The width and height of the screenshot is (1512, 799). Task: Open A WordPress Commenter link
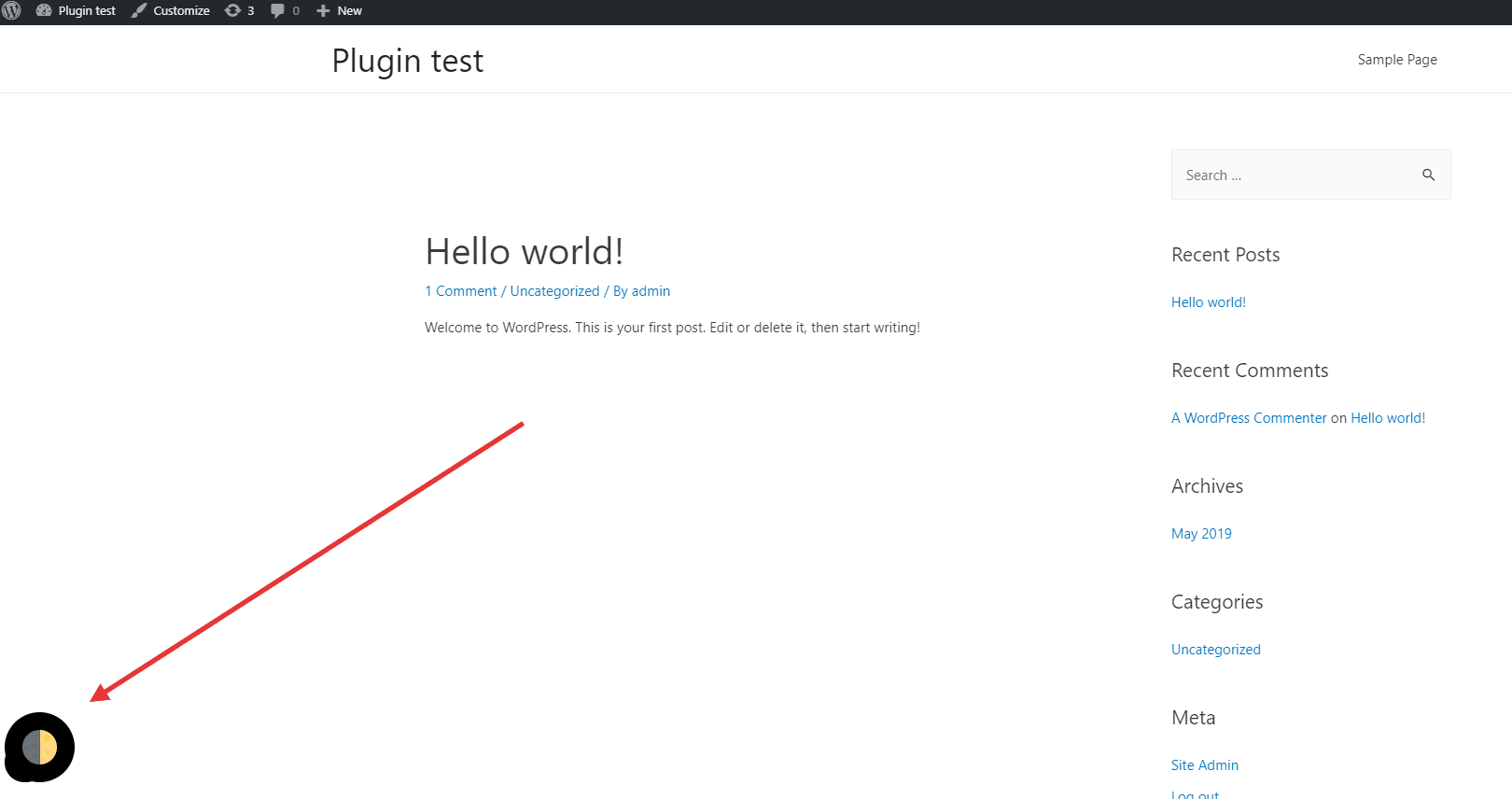[x=1249, y=418]
